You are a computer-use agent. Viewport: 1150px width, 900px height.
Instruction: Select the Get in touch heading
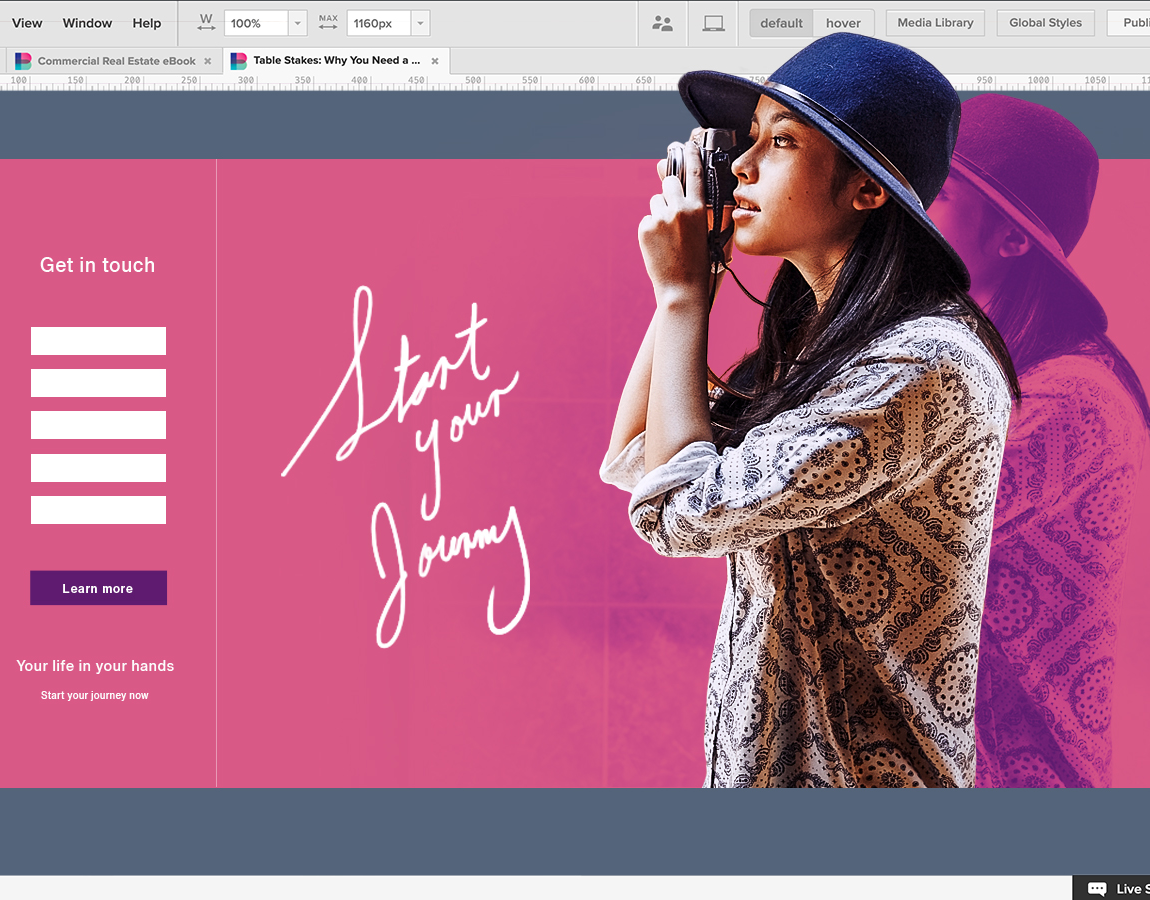point(98,265)
